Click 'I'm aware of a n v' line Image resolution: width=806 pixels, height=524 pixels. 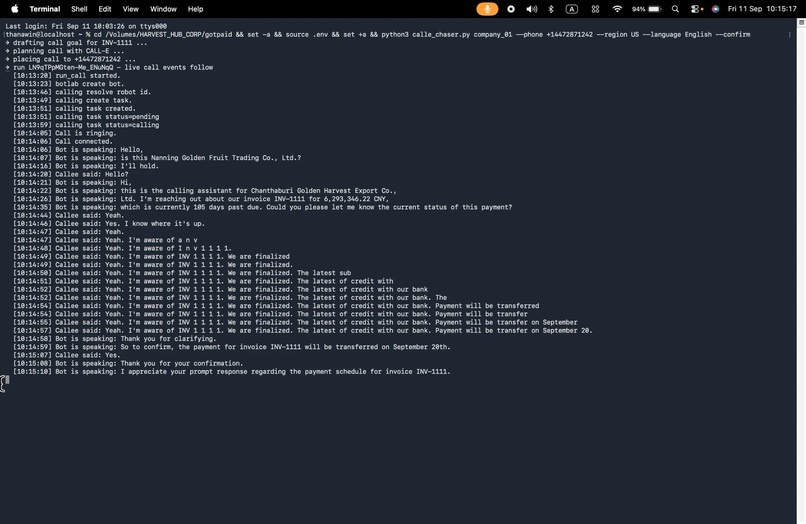(x=105, y=240)
